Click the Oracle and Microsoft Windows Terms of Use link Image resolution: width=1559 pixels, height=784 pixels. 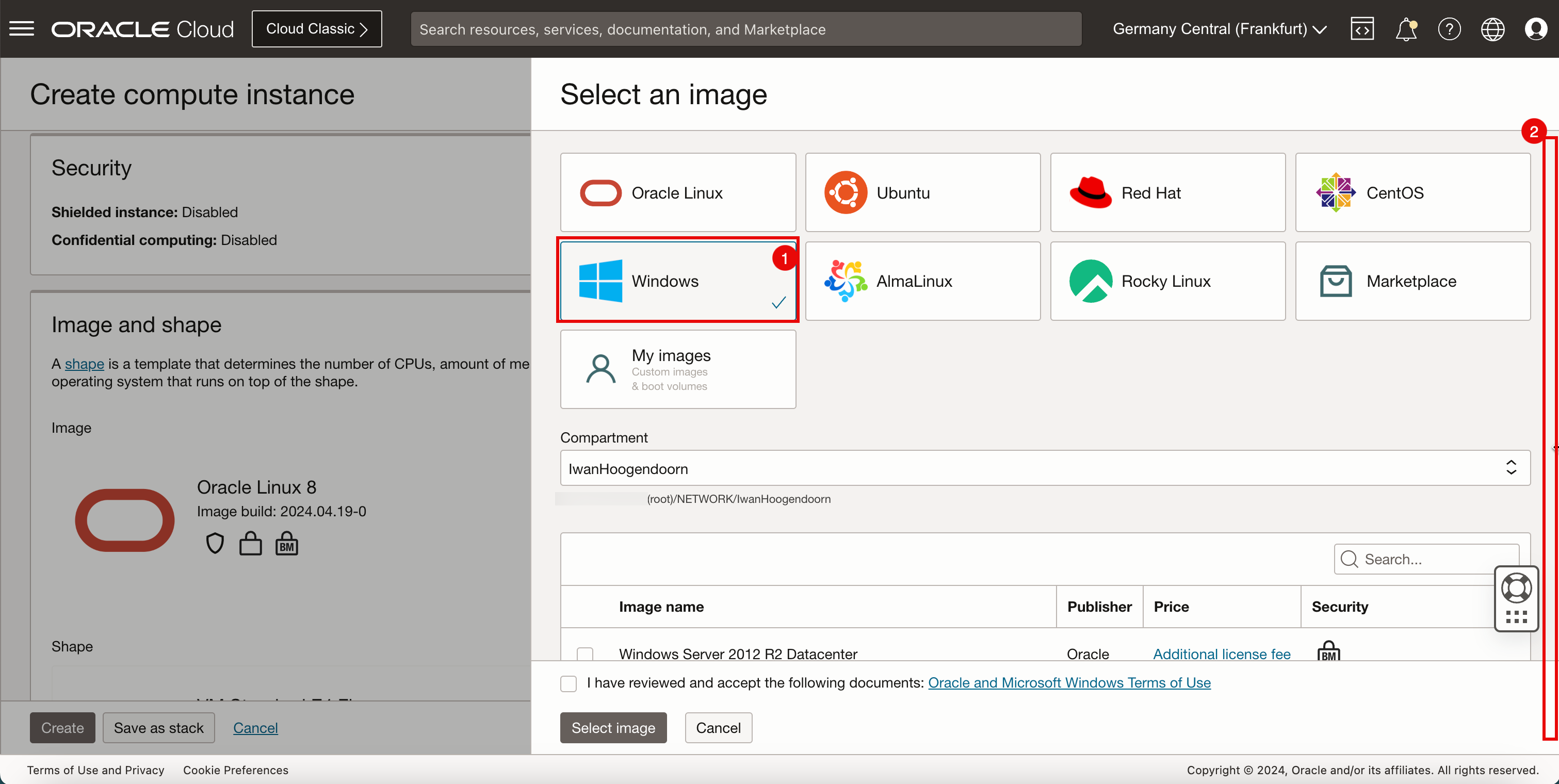(1069, 683)
